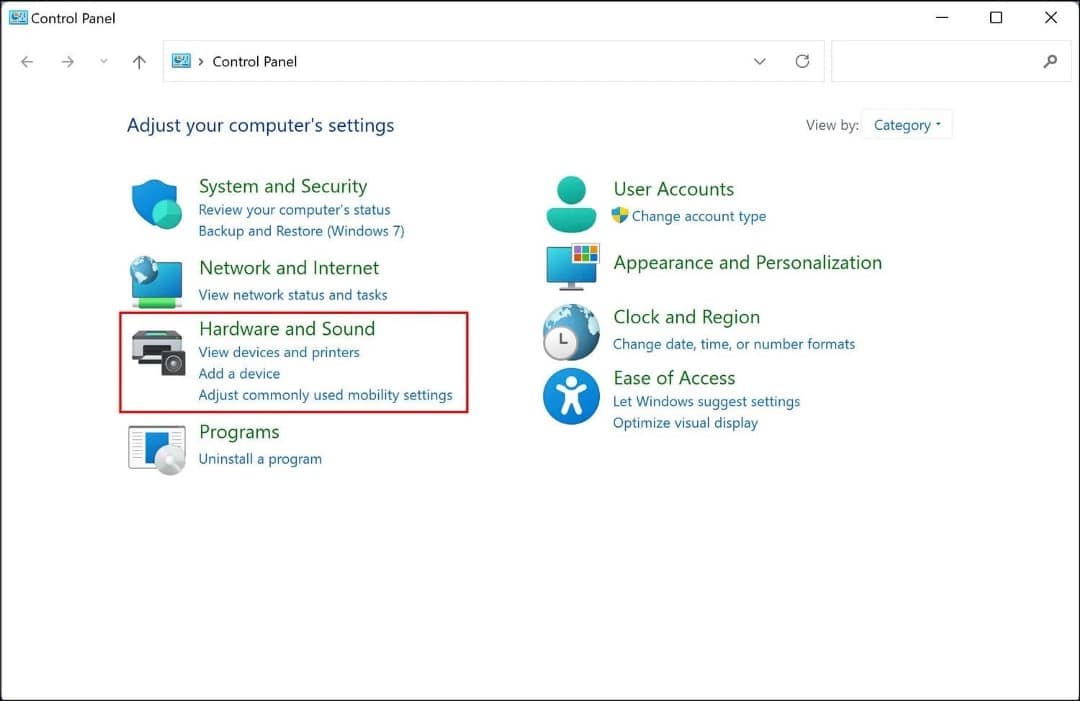
Task: Click the Ease of Access icon
Action: (570, 396)
